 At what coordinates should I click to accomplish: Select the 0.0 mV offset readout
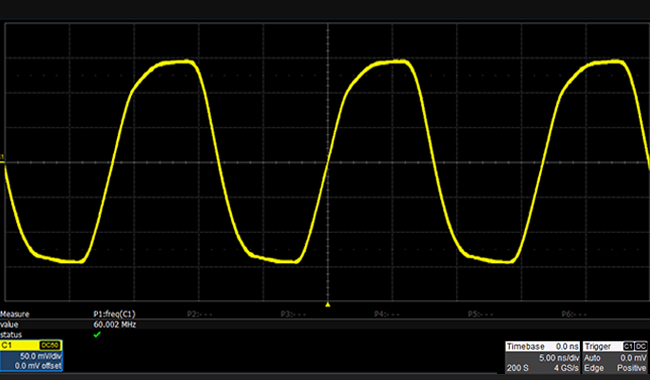point(38,366)
